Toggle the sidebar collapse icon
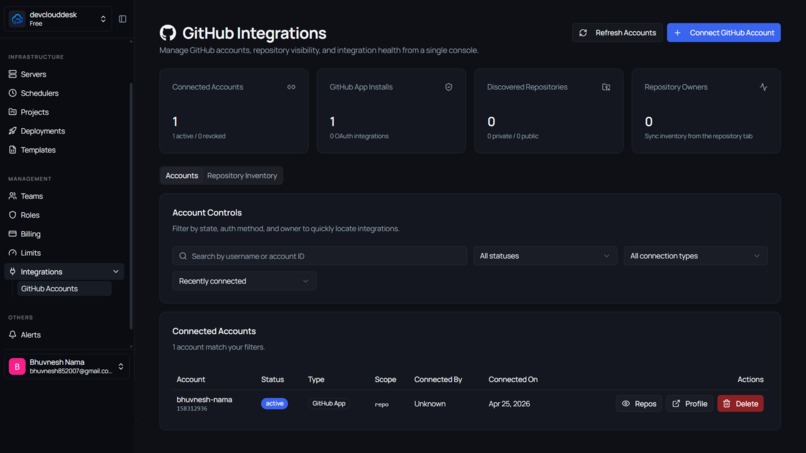Viewport: 806px width, 453px height. pos(122,19)
